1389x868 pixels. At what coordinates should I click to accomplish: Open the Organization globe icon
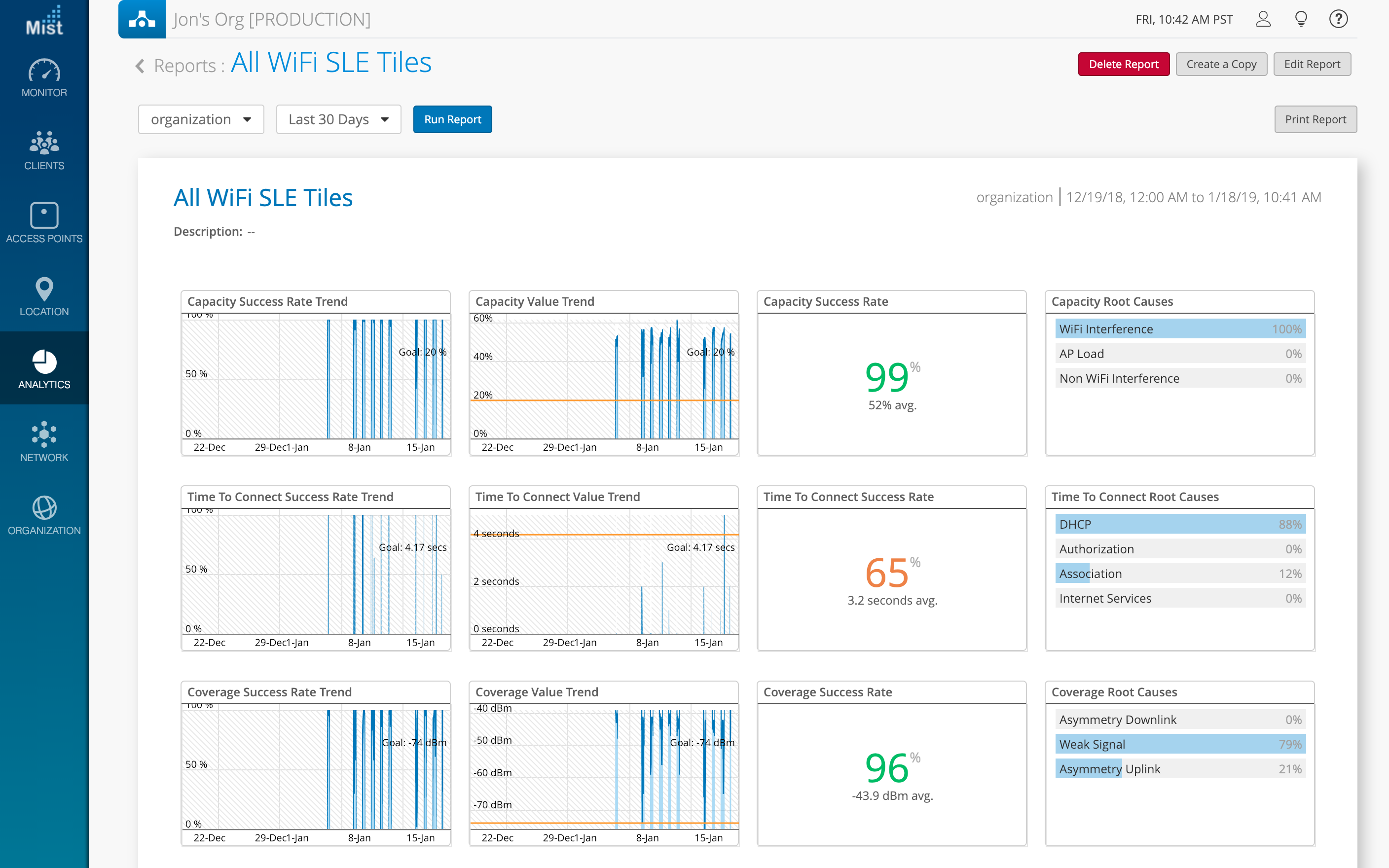[44, 508]
